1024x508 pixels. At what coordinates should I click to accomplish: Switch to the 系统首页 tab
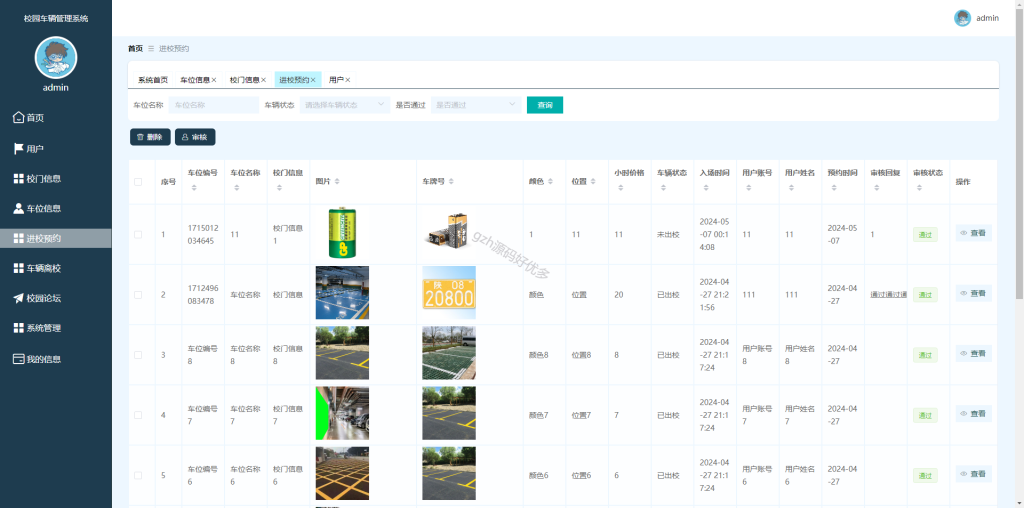tap(153, 80)
